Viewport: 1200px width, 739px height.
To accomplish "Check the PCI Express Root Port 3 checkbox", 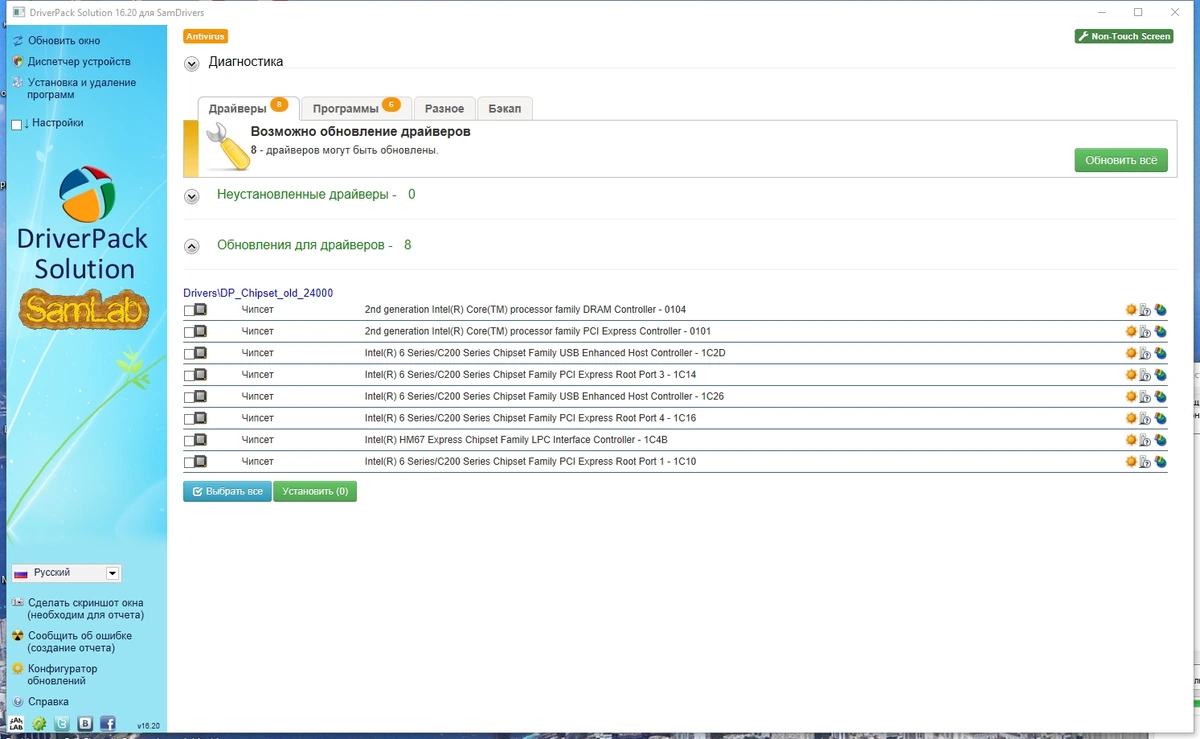I will point(189,375).
